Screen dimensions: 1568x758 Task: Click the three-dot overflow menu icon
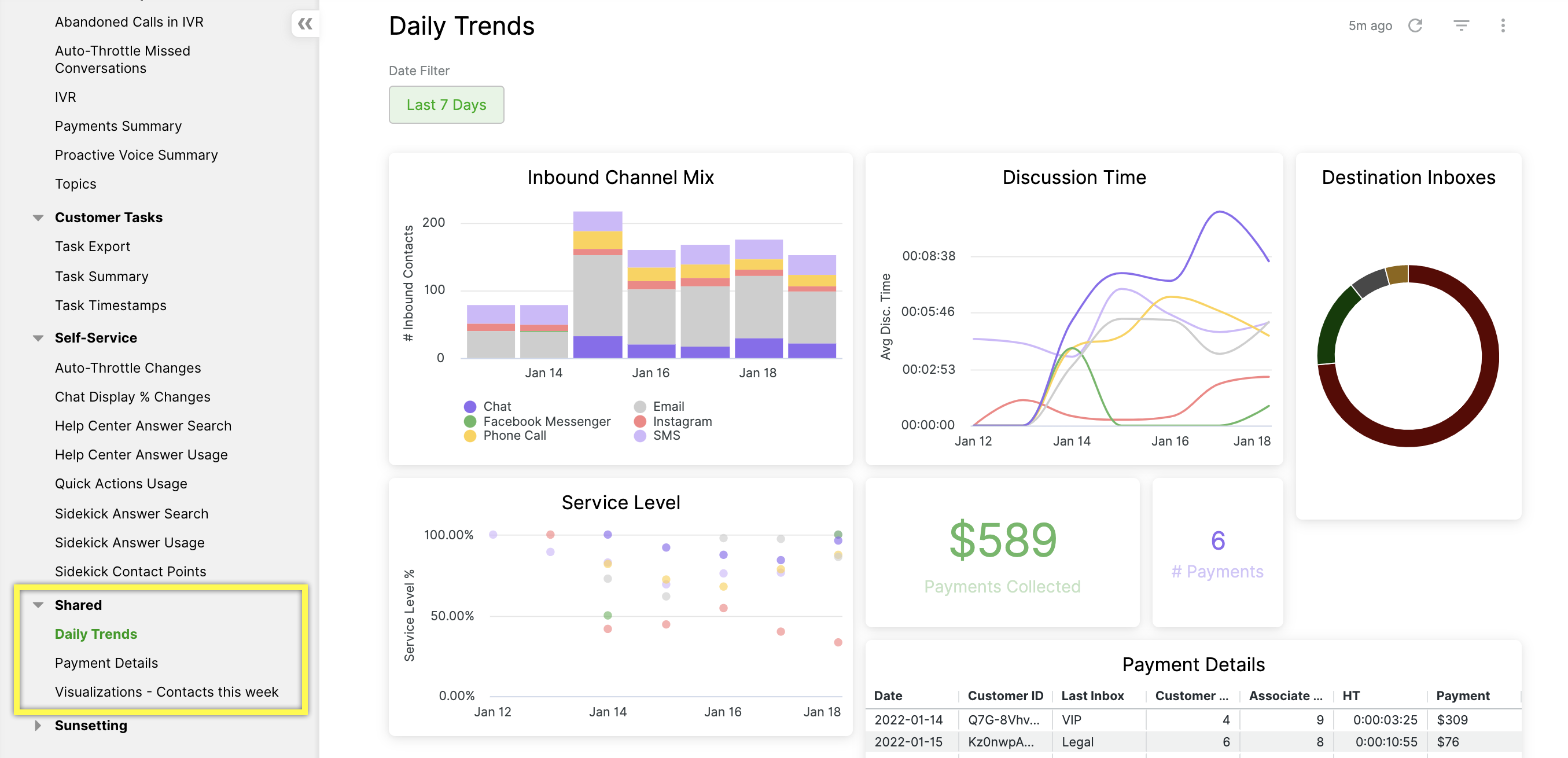(1503, 25)
